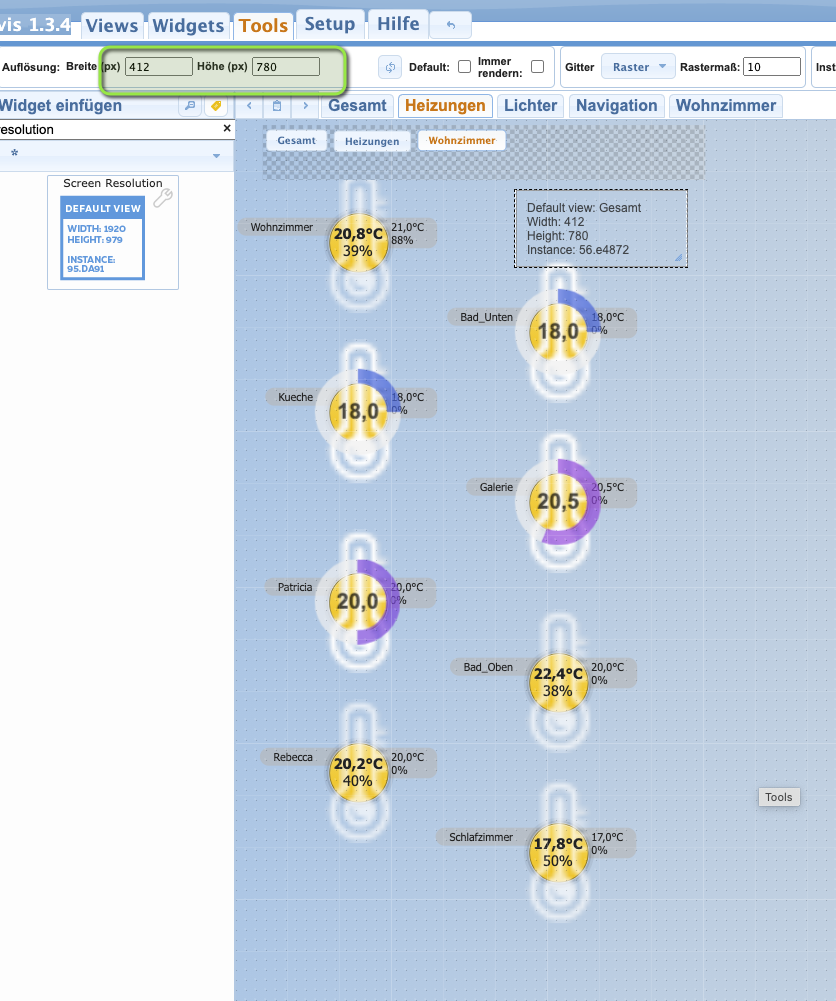Click the Schlafzimmer room label

pos(481,837)
